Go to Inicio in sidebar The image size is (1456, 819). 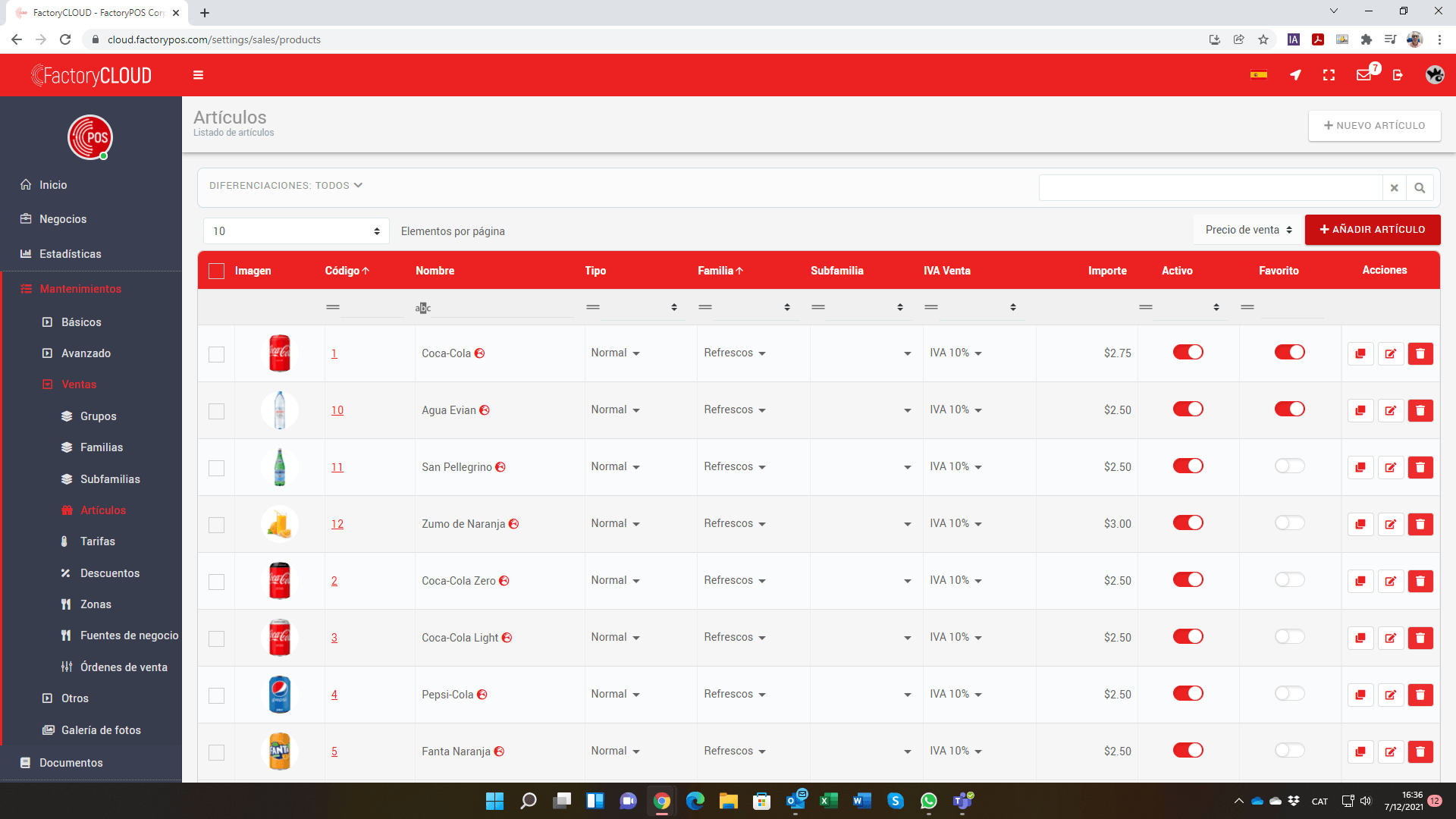53,185
